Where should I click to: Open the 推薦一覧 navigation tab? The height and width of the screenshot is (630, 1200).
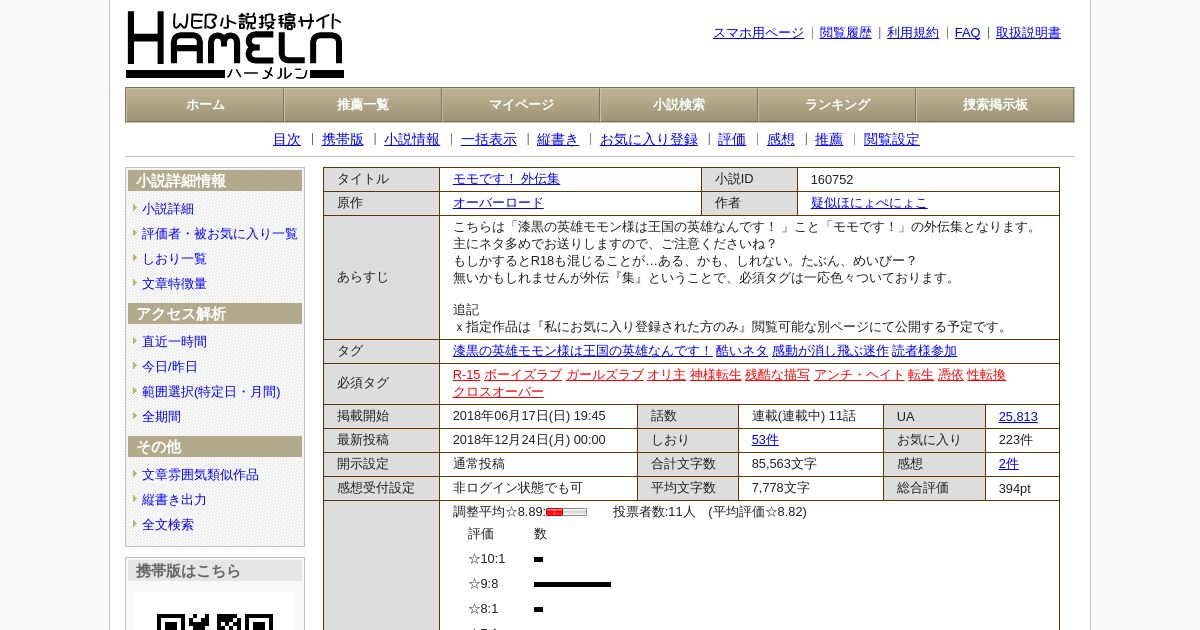coord(363,105)
